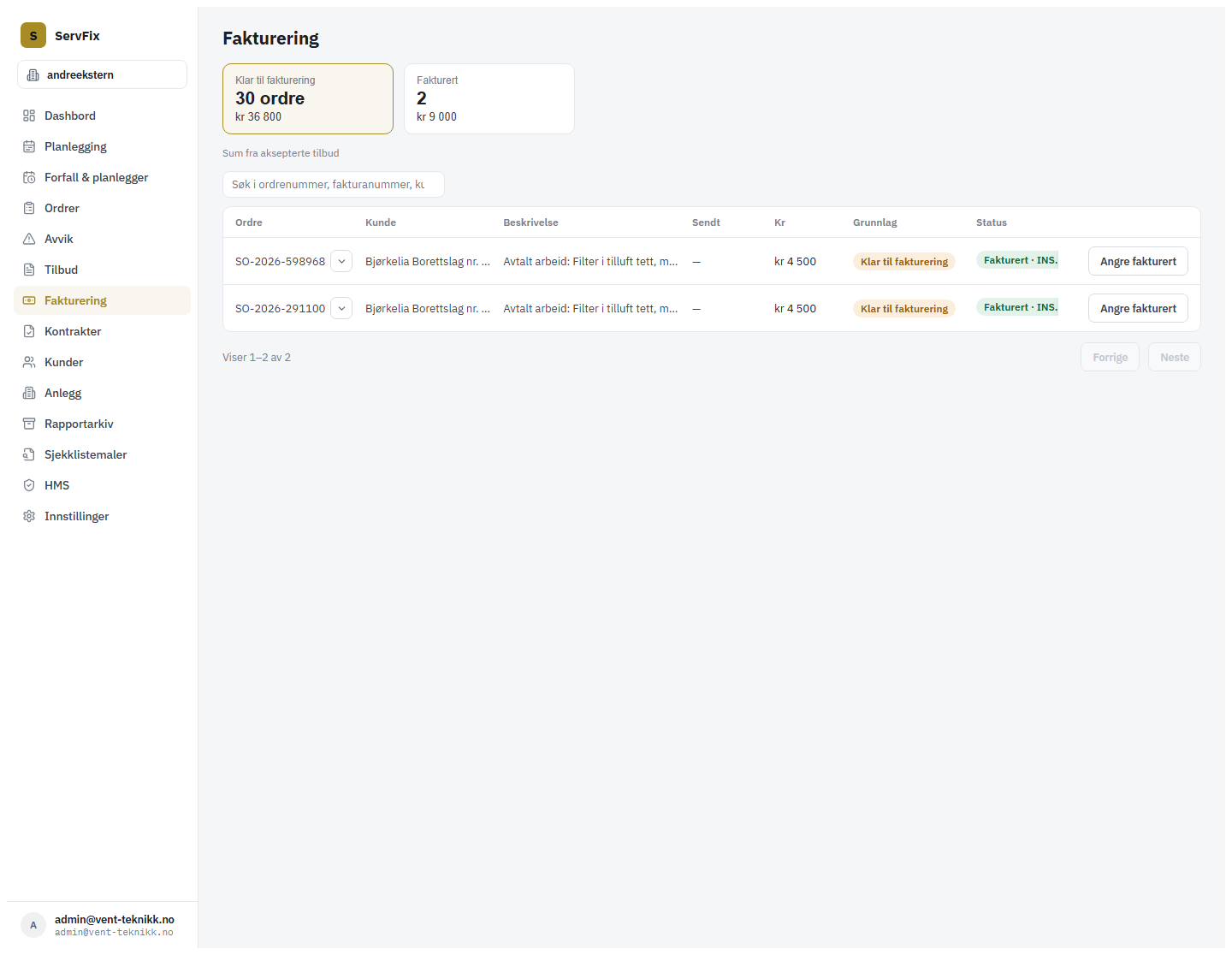The height and width of the screenshot is (955, 1232).
Task: Click Angre fakturert for SO-2026-291100
Action: 1138,308
